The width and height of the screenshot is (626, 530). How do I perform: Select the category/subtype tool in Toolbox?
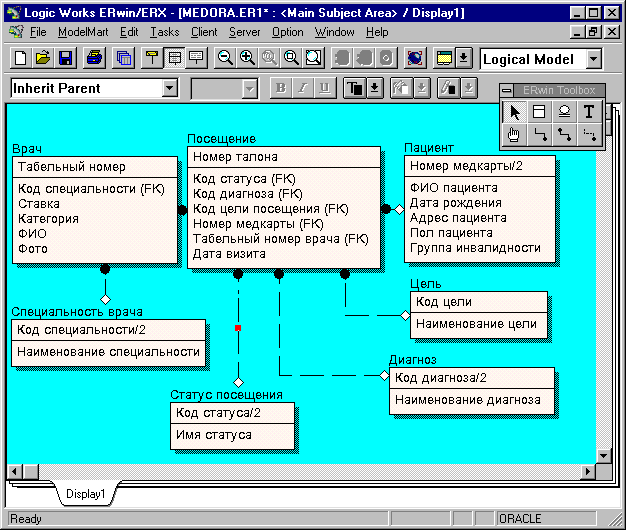pyautogui.click(x=564, y=112)
